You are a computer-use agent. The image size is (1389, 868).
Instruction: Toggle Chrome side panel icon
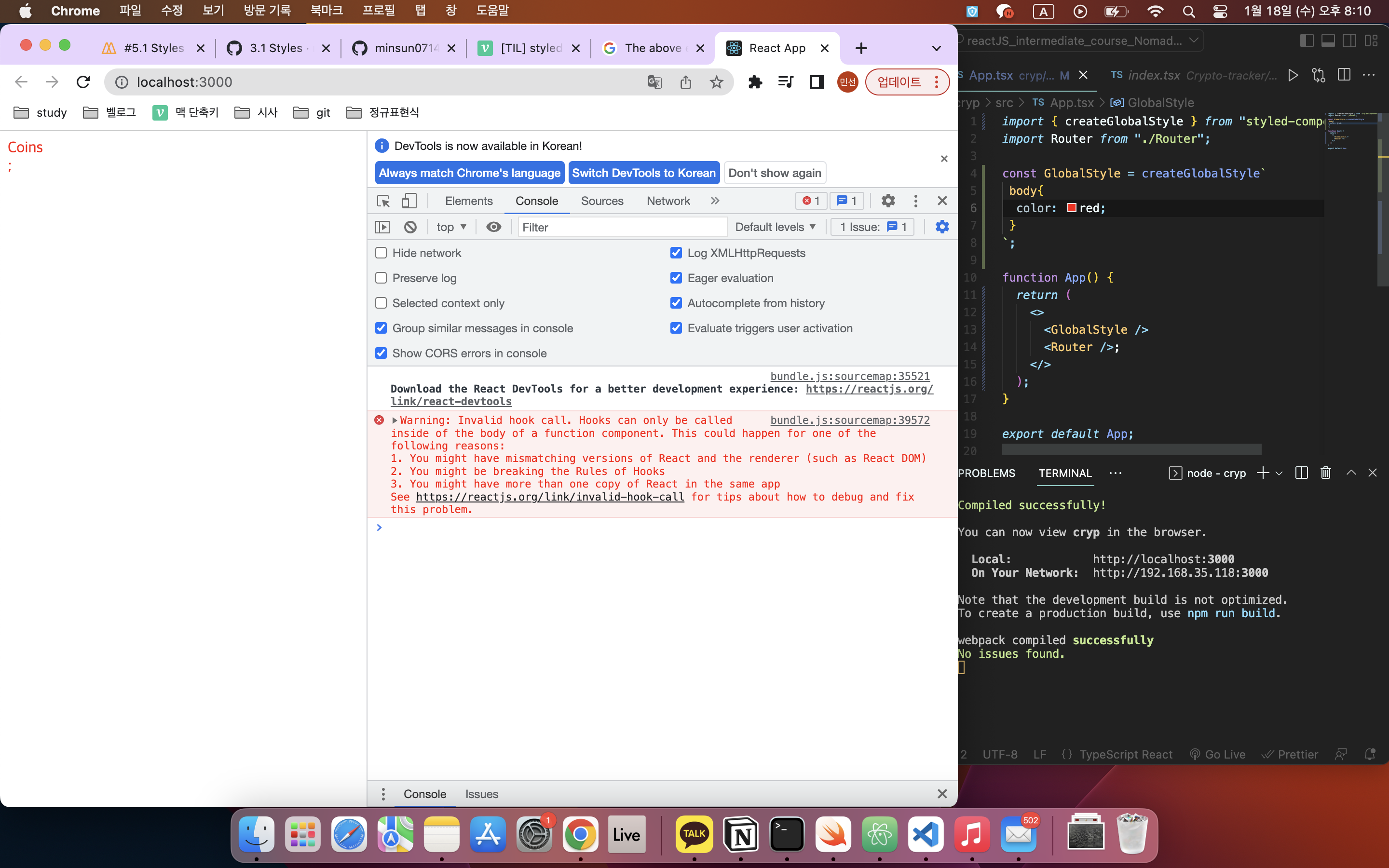point(817,82)
